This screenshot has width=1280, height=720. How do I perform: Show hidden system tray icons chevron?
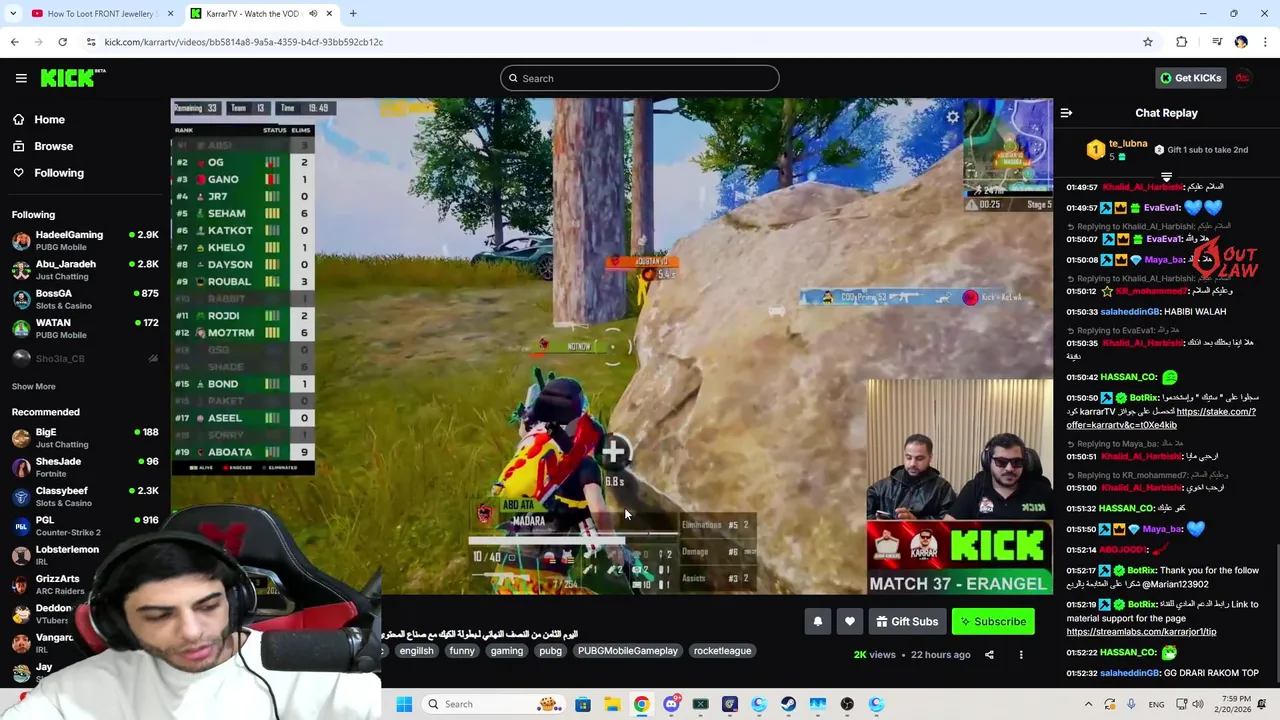click(1088, 704)
